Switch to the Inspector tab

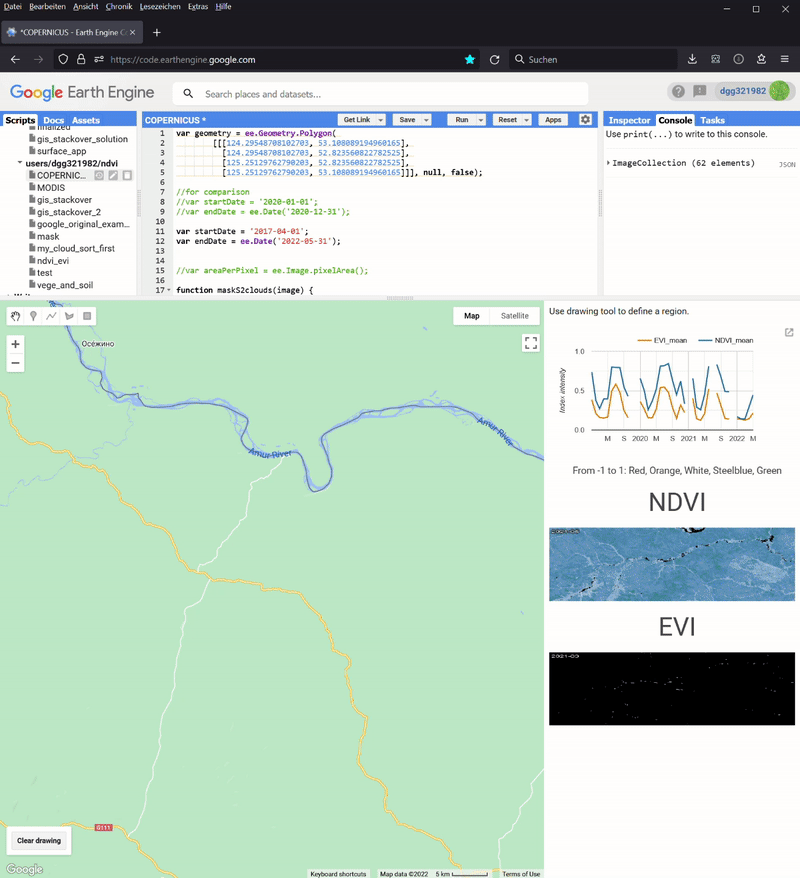pos(629,120)
